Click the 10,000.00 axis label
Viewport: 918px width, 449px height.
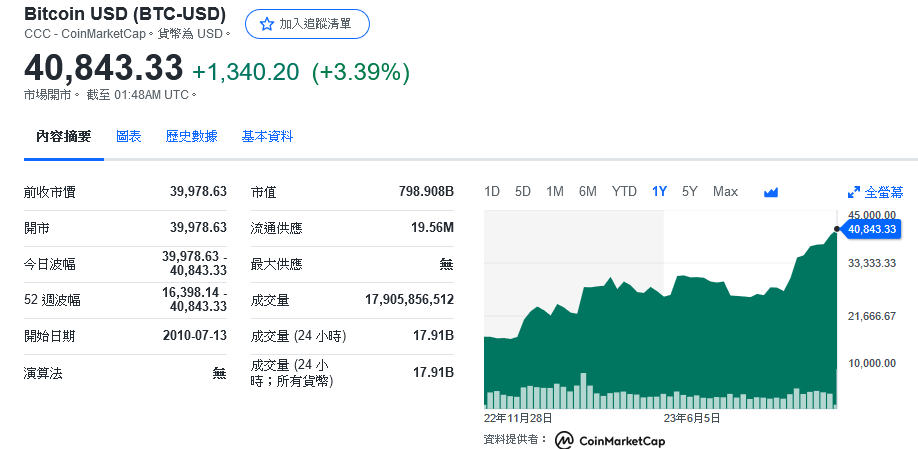[x=872, y=364]
